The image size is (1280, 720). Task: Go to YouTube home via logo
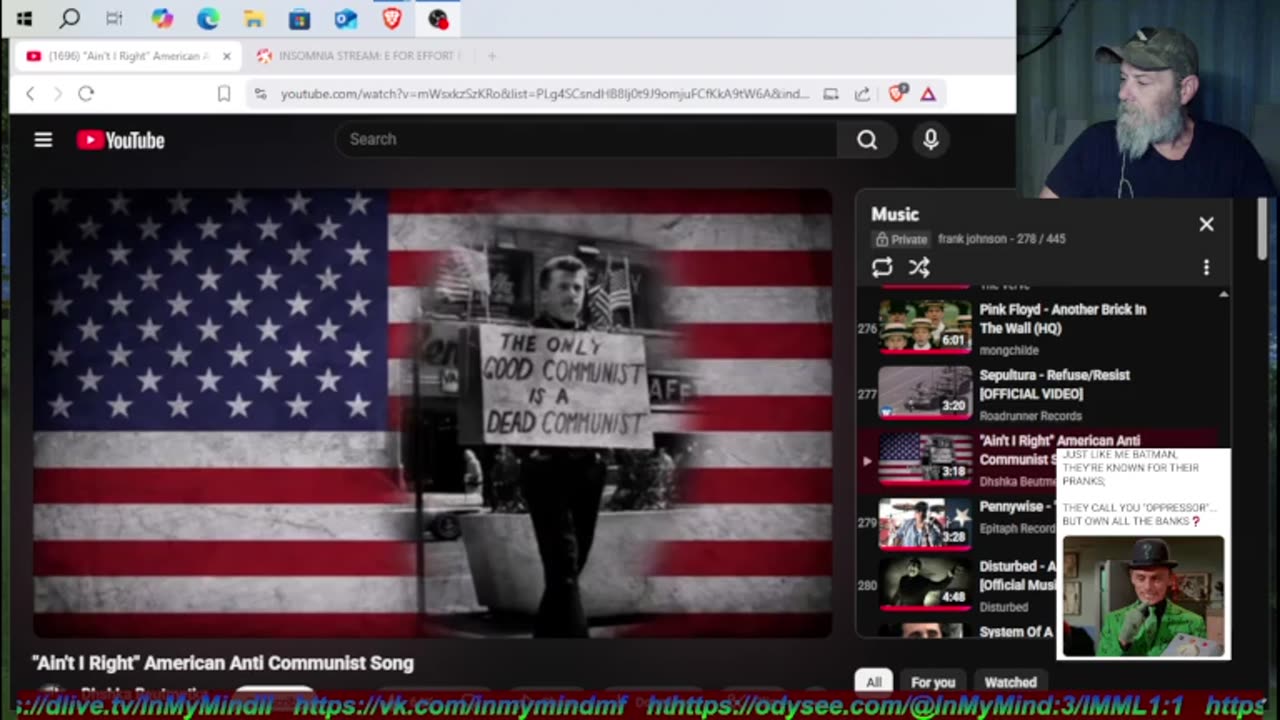click(121, 140)
